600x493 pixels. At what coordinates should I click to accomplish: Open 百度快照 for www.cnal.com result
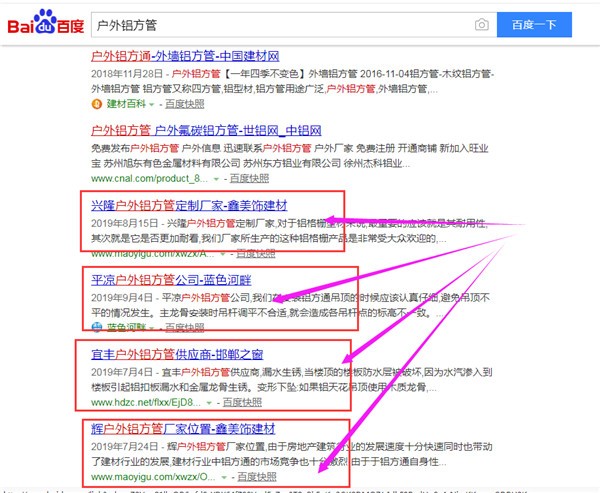pos(249,178)
